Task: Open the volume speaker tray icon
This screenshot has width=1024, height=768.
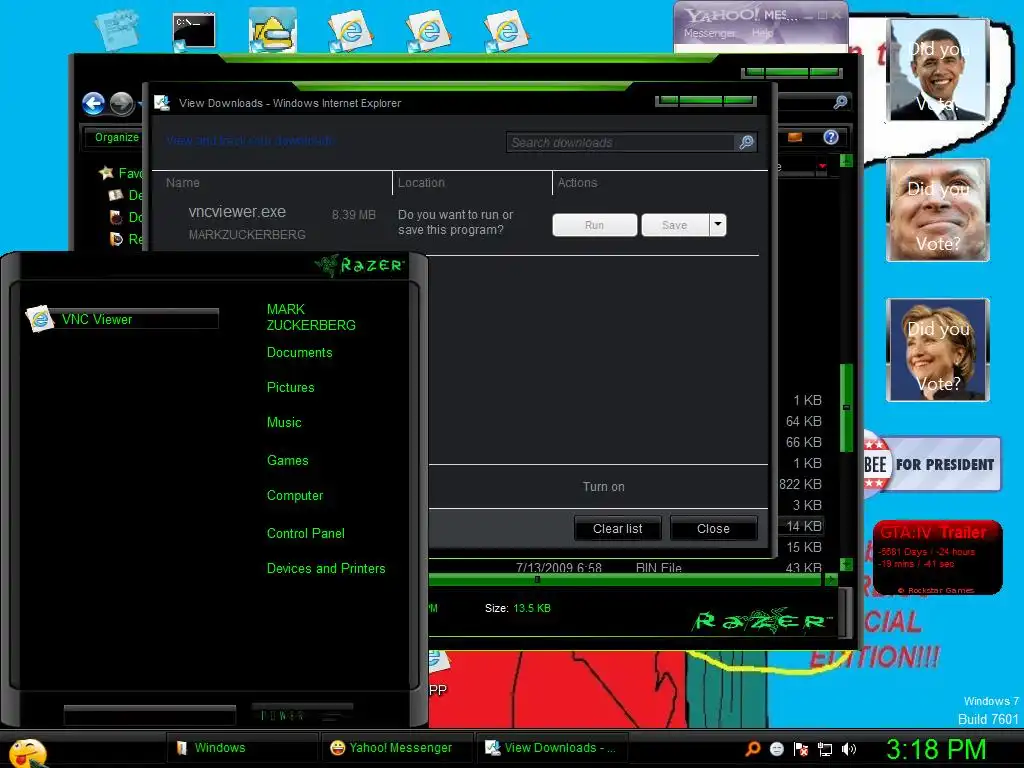Action: tap(849, 749)
